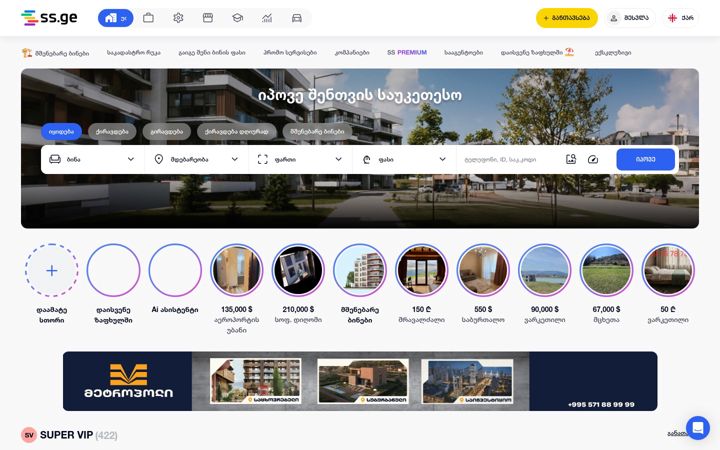Click the შესვლა login button
Image resolution: width=720 pixels, height=450 pixels.
tap(629, 18)
